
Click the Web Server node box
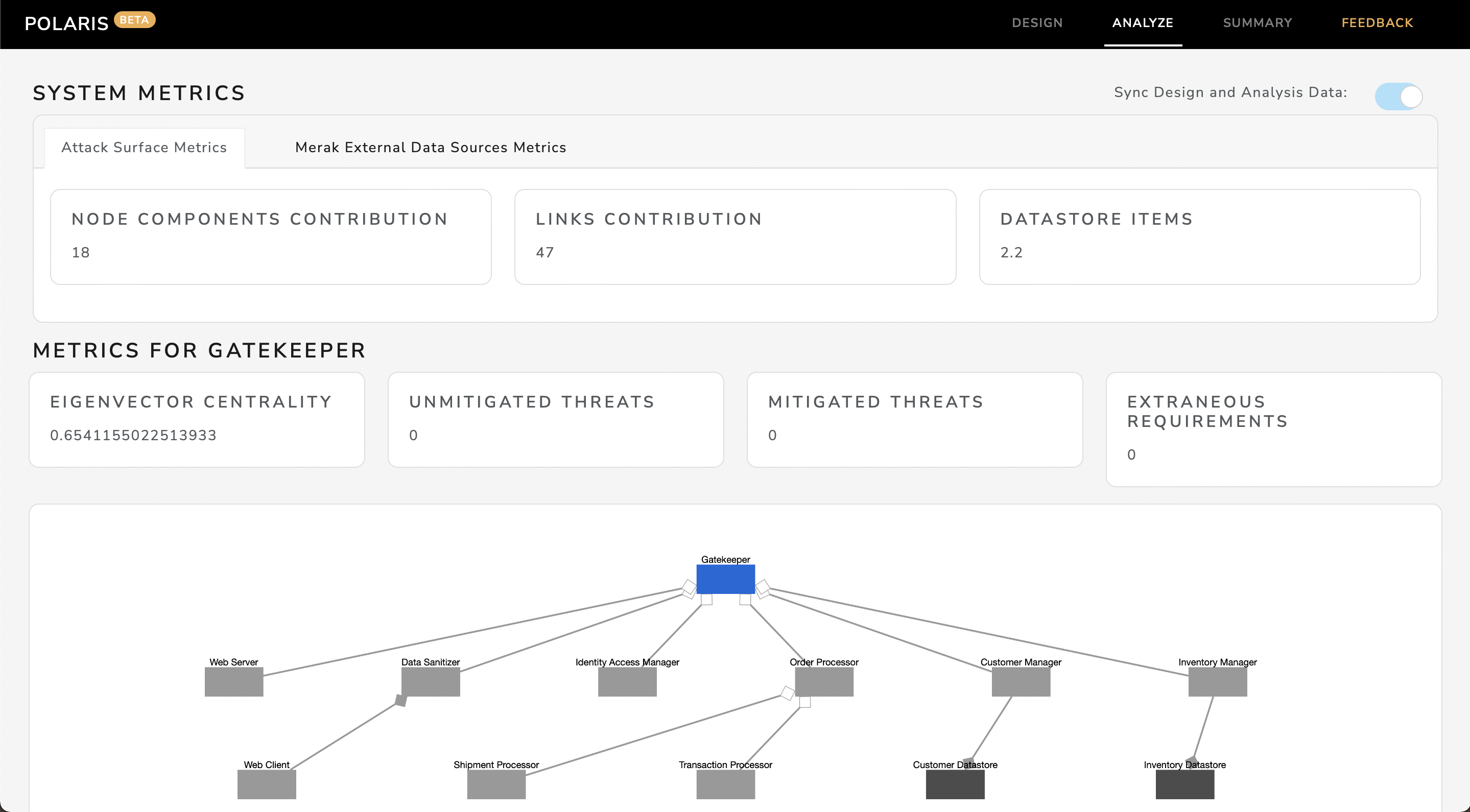(234, 682)
